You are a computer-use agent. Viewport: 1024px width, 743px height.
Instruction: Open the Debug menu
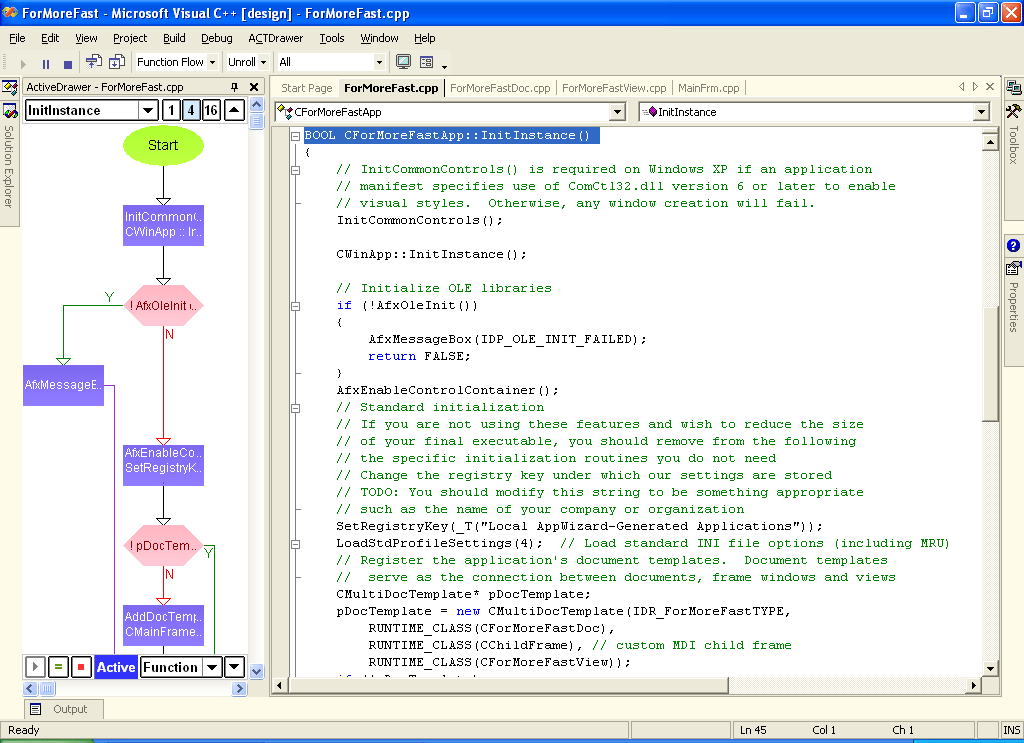point(217,38)
